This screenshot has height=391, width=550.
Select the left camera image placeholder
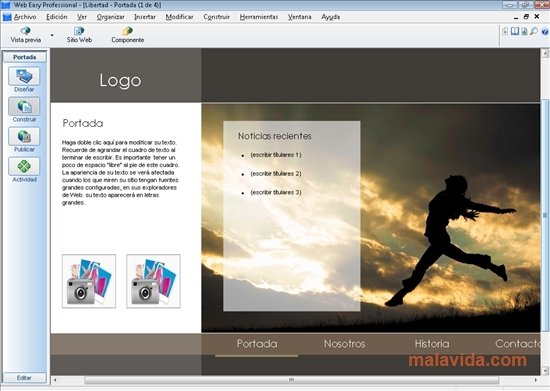(89, 281)
